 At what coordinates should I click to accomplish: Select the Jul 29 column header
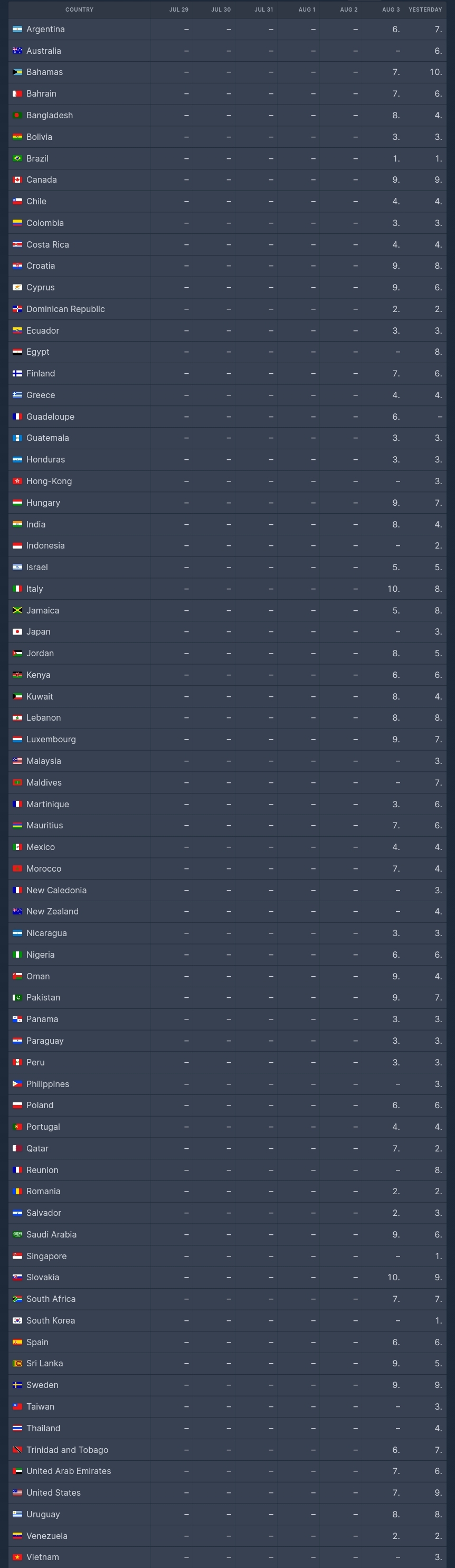tap(178, 10)
